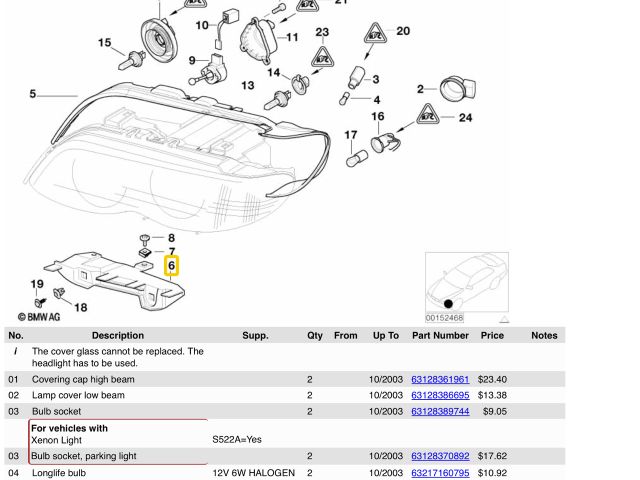Screen dimensions: 640x480
Task: Click the car location thumbnail image
Action: (466, 287)
